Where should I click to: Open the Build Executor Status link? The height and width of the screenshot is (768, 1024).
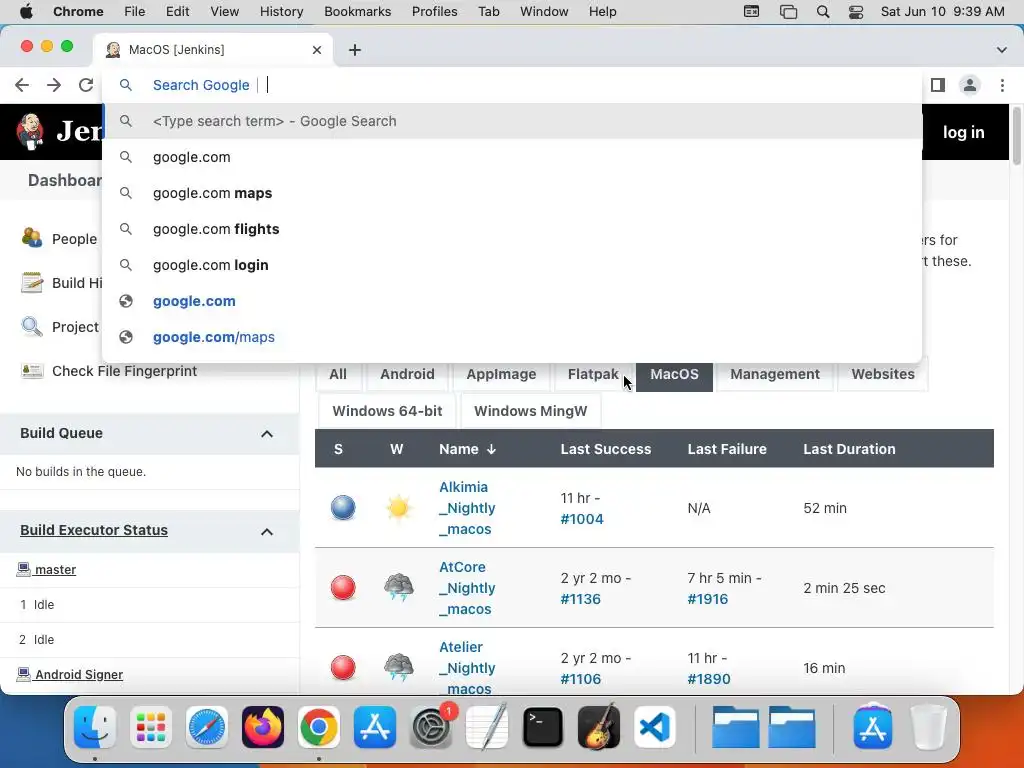click(x=93, y=530)
